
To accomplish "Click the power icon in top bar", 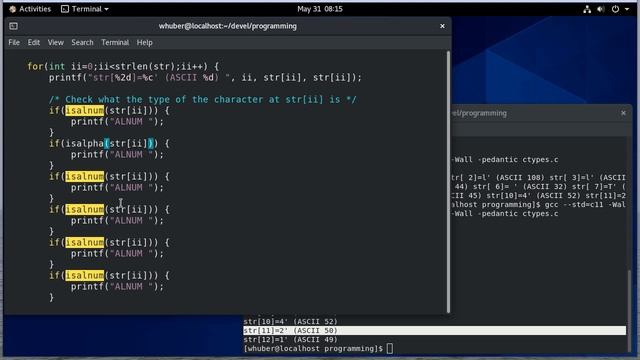I will pyautogui.click(x=615, y=9).
